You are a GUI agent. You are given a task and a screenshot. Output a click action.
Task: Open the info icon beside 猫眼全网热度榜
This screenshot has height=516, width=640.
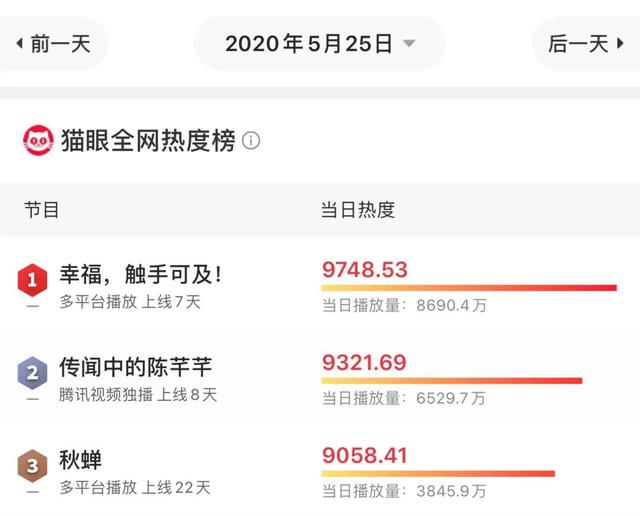(251, 140)
